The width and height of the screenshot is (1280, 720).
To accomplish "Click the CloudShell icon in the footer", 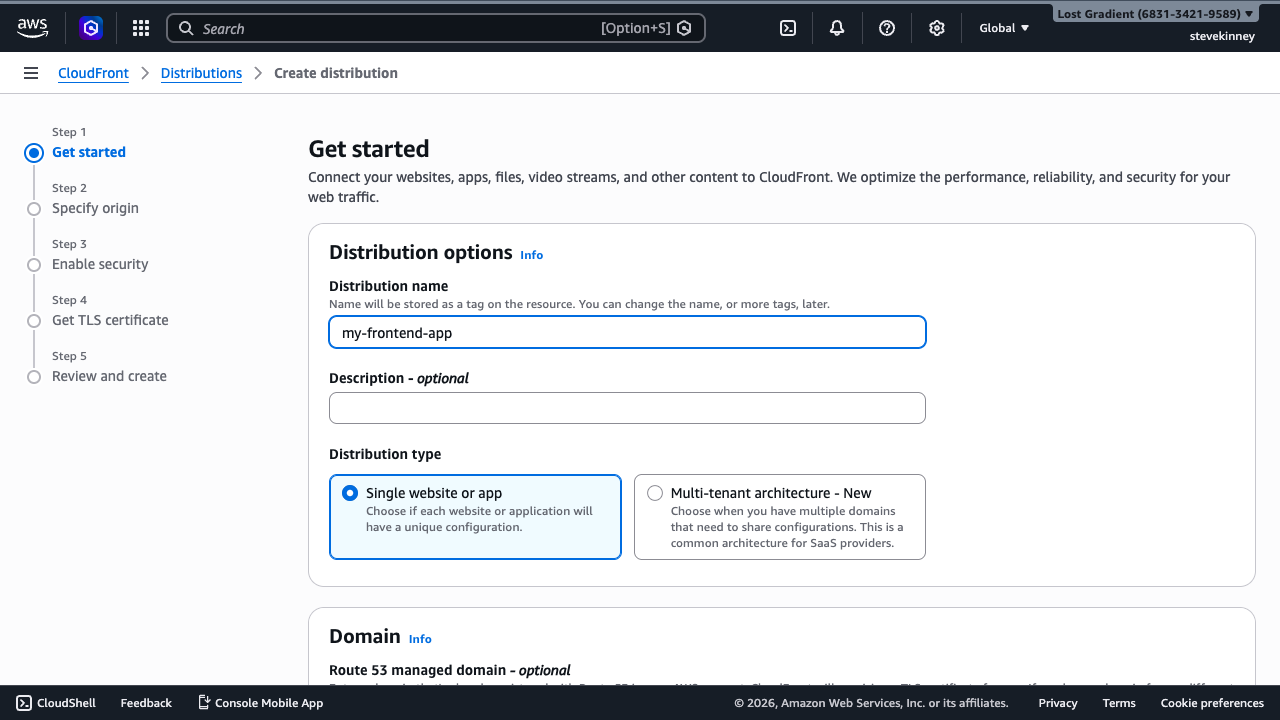I will (x=24, y=703).
